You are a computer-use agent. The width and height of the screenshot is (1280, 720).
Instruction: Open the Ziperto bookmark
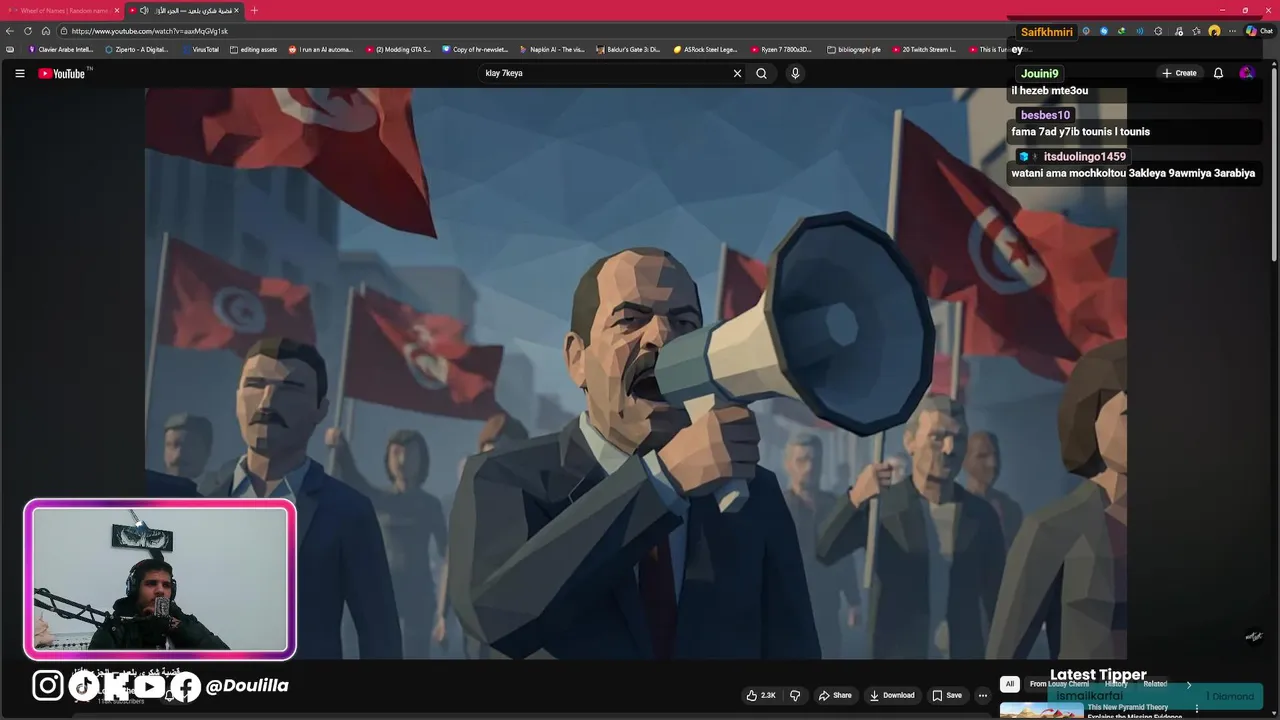coord(137,49)
